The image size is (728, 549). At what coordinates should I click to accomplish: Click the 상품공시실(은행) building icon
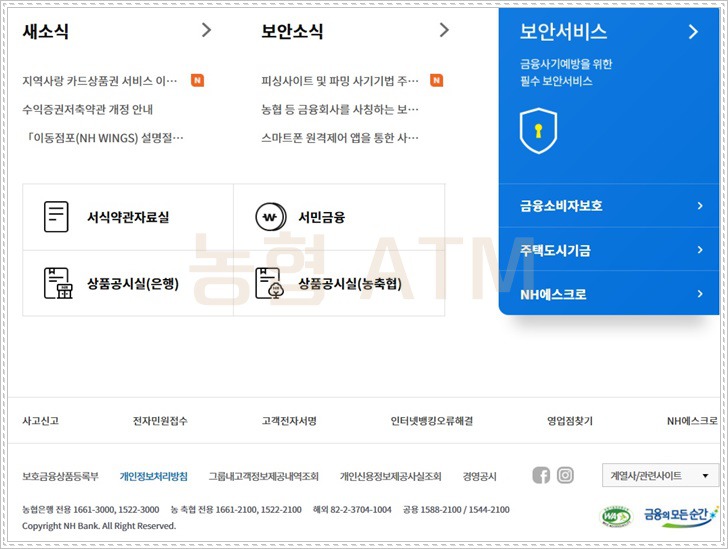[x=58, y=283]
